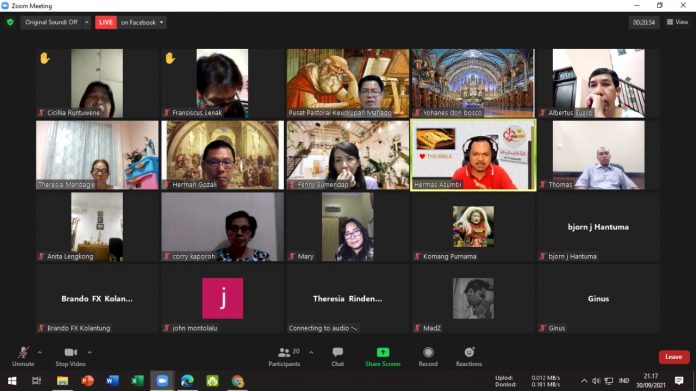696x391 pixels.
Task: Open PowerPoint from taskbar
Action: click(87, 381)
